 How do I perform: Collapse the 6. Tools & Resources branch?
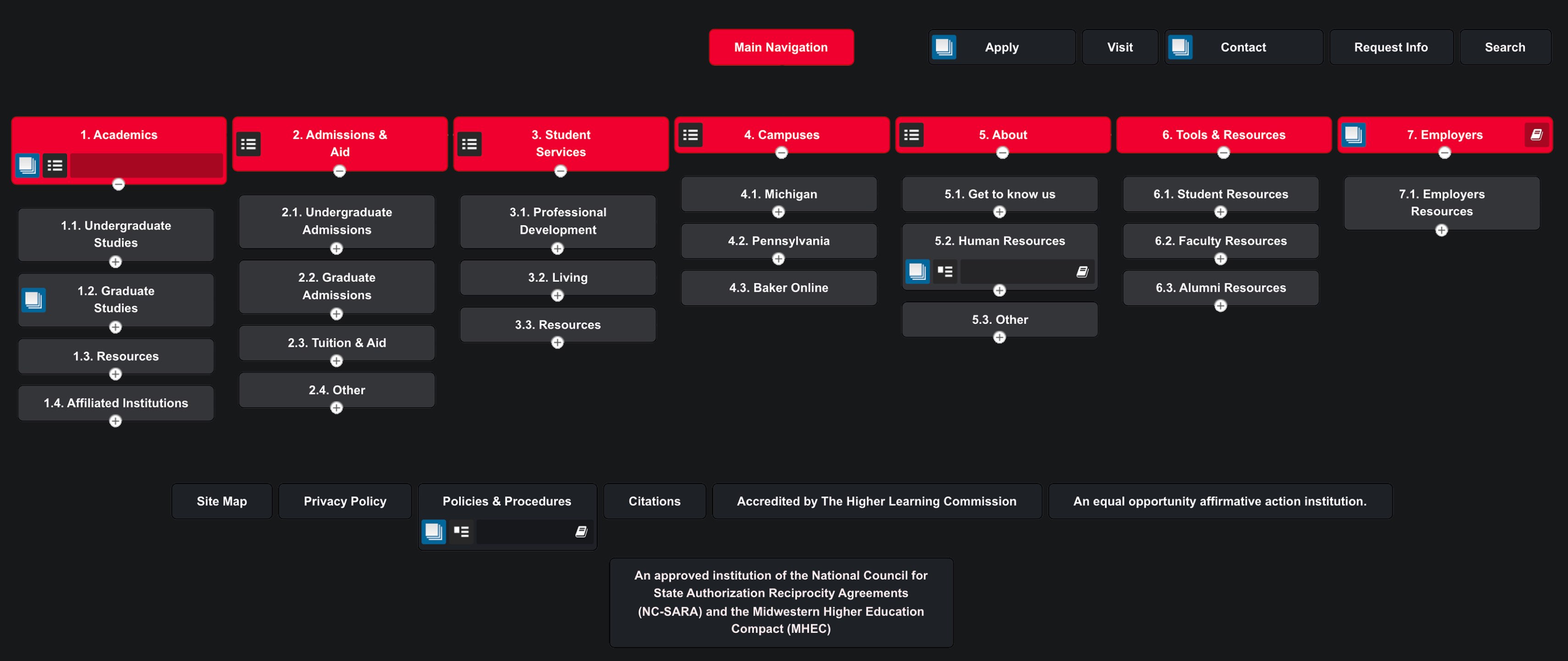[x=1223, y=153]
